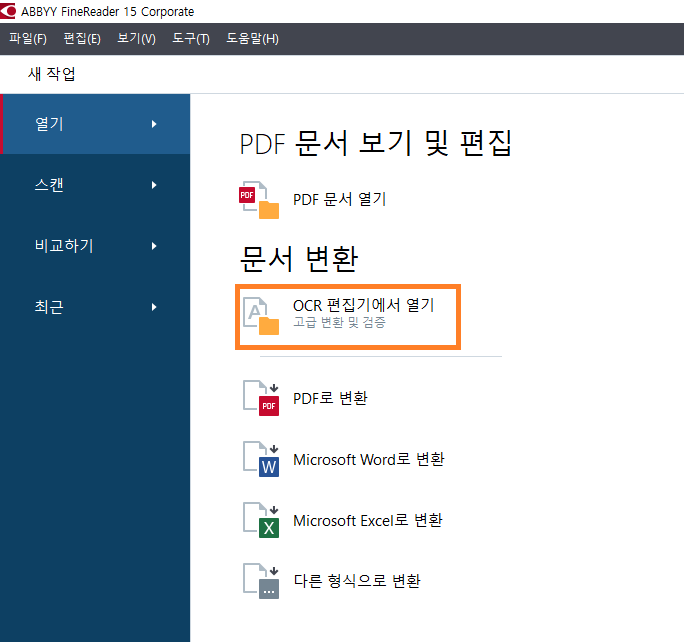Screen dimensions: 684x642
Task: Select the 새 작업 tab
Action: click(x=51, y=74)
